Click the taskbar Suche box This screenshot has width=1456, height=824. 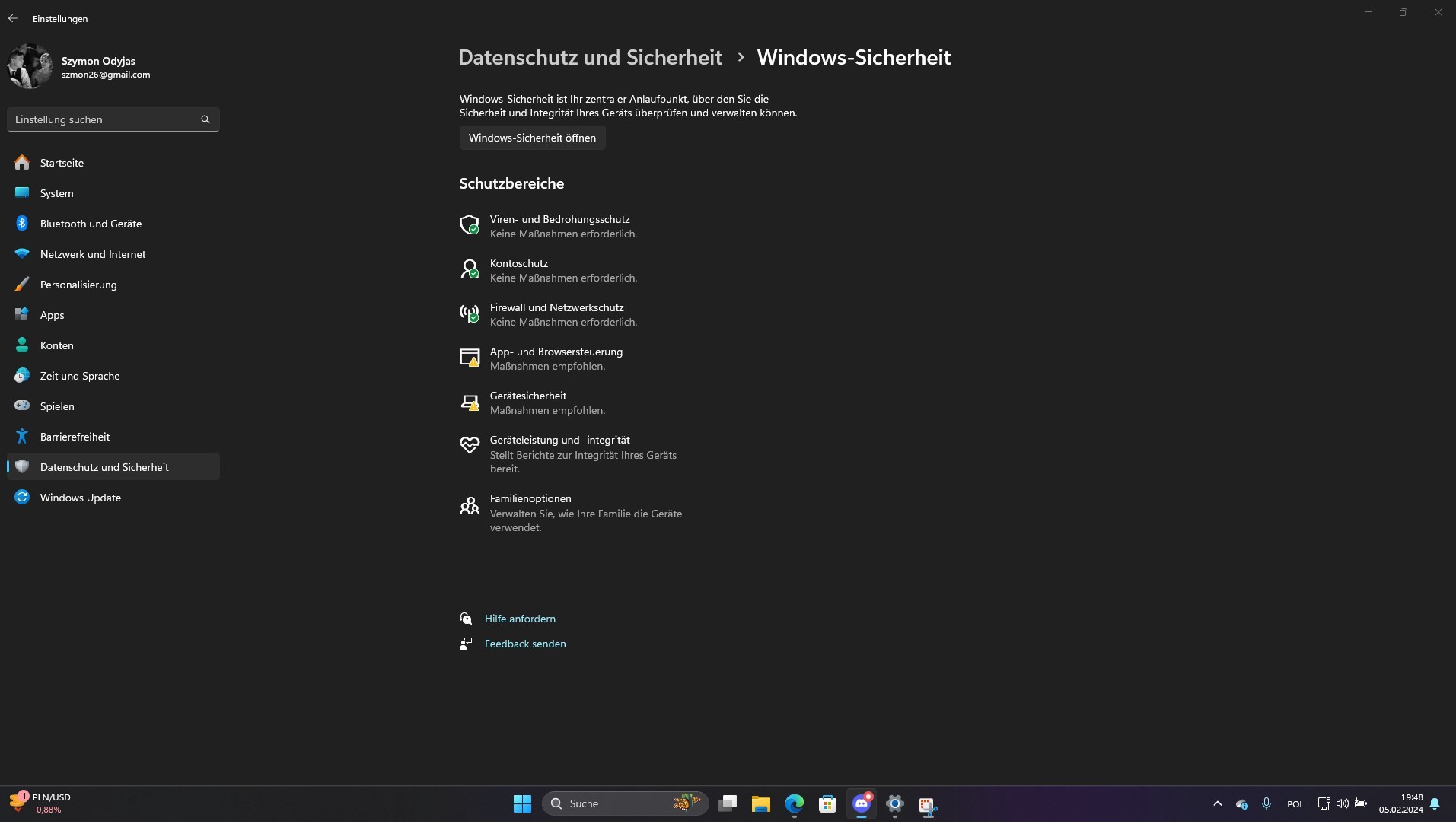click(625, 803)
